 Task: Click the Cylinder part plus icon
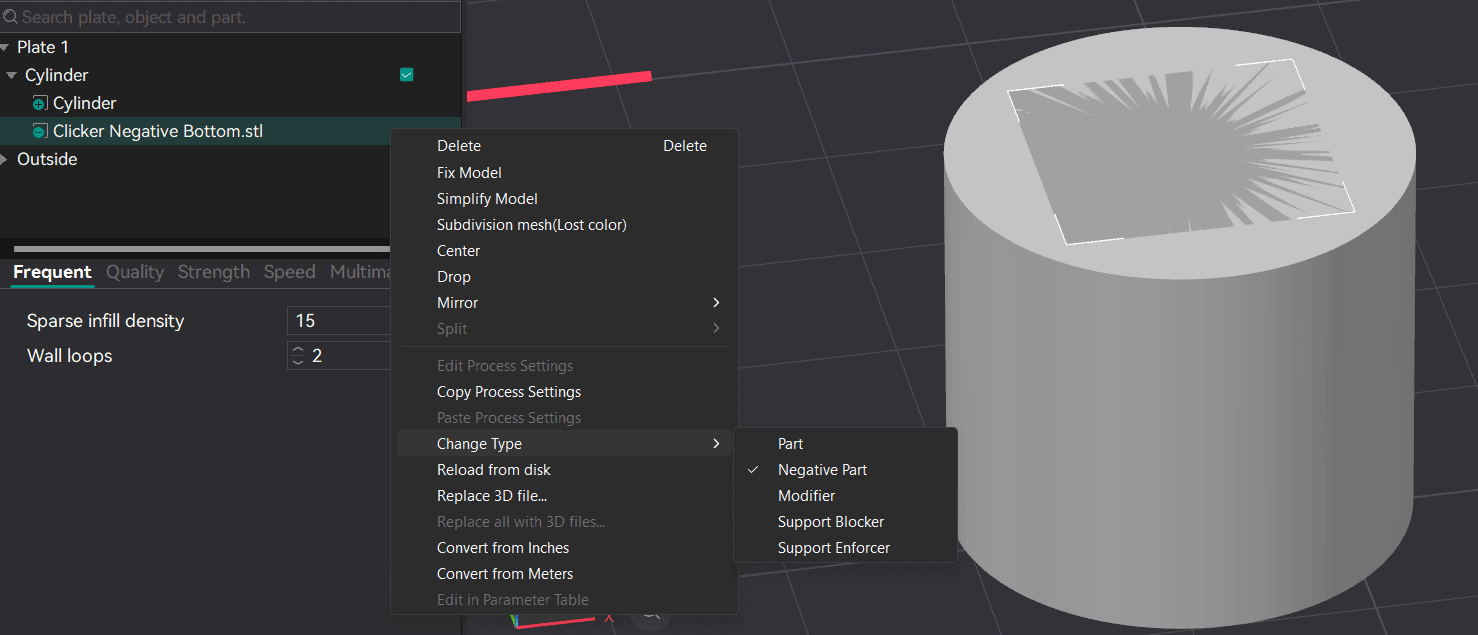point(39,103)
